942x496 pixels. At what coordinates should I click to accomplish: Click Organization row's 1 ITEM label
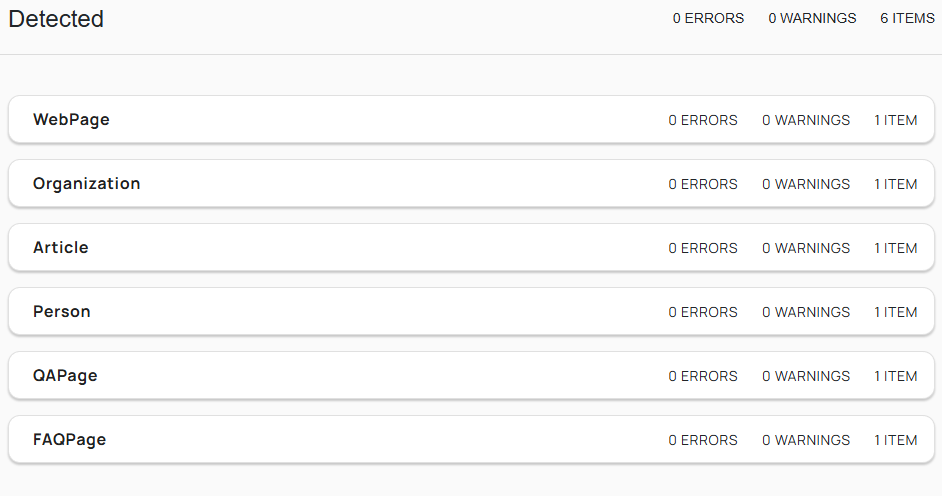pos(895,184)
